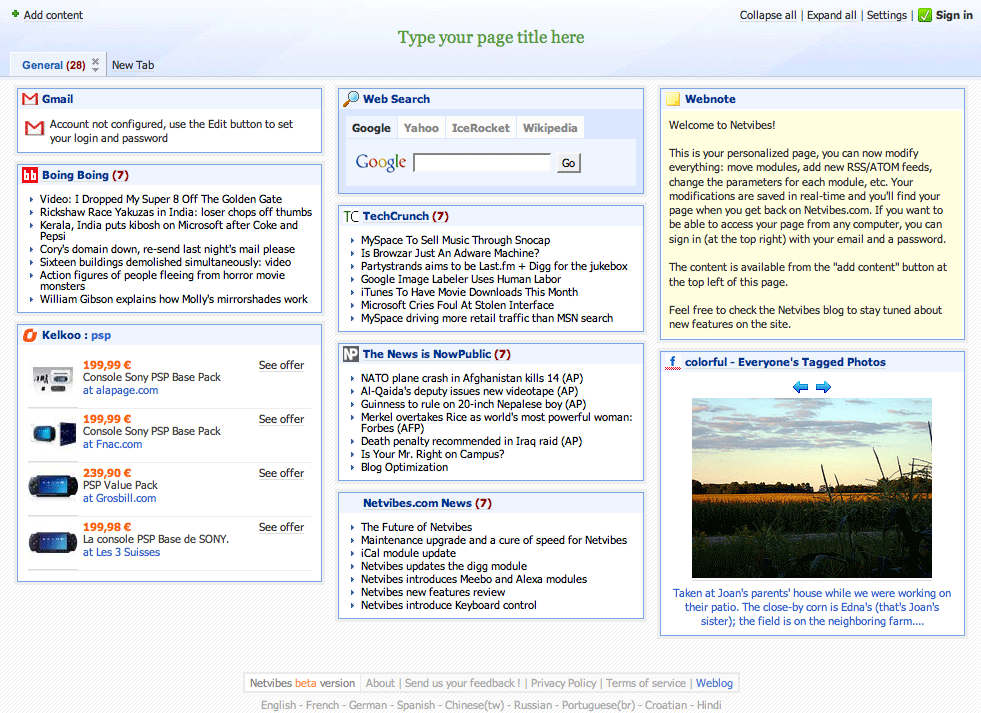Click the TechCrunch TC icon
Viewport: 981px width, 713px height.
tap(351, 216)
